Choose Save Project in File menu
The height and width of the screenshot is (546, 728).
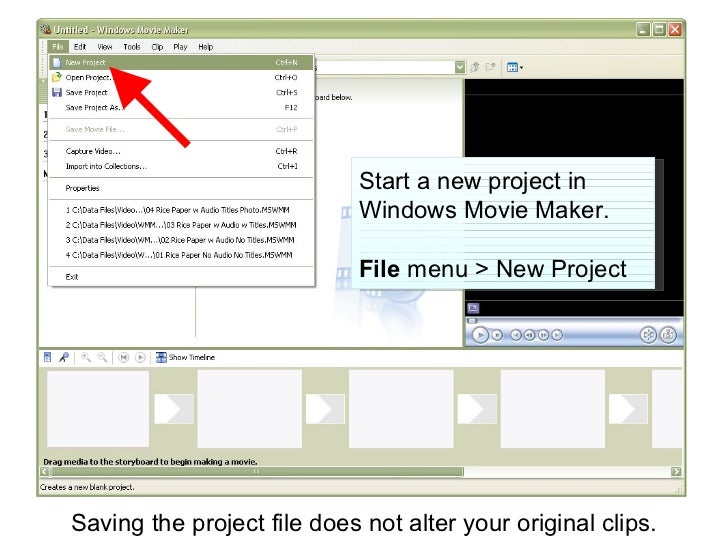pos(182,92)
